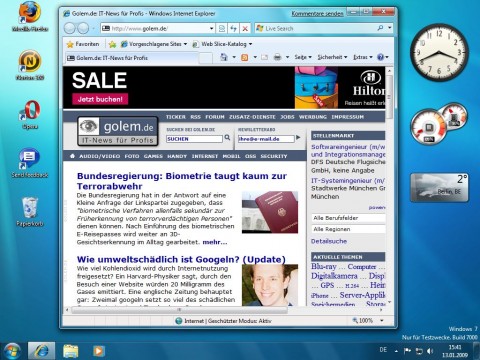
Task: Open the Windows Start orb
Action: 11,351
